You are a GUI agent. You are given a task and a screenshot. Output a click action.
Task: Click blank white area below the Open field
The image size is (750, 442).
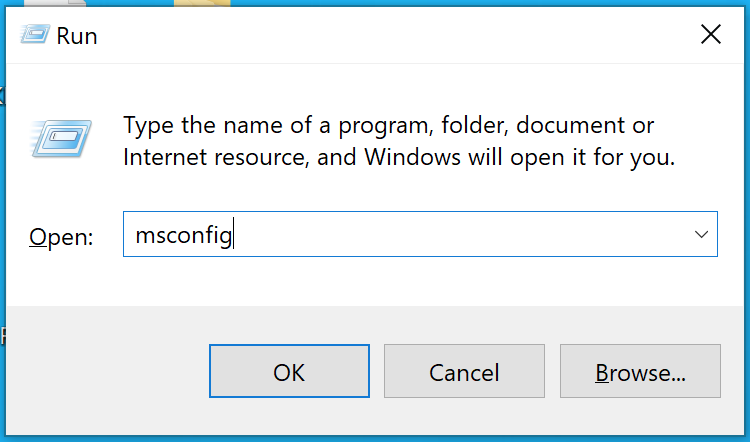420,281
